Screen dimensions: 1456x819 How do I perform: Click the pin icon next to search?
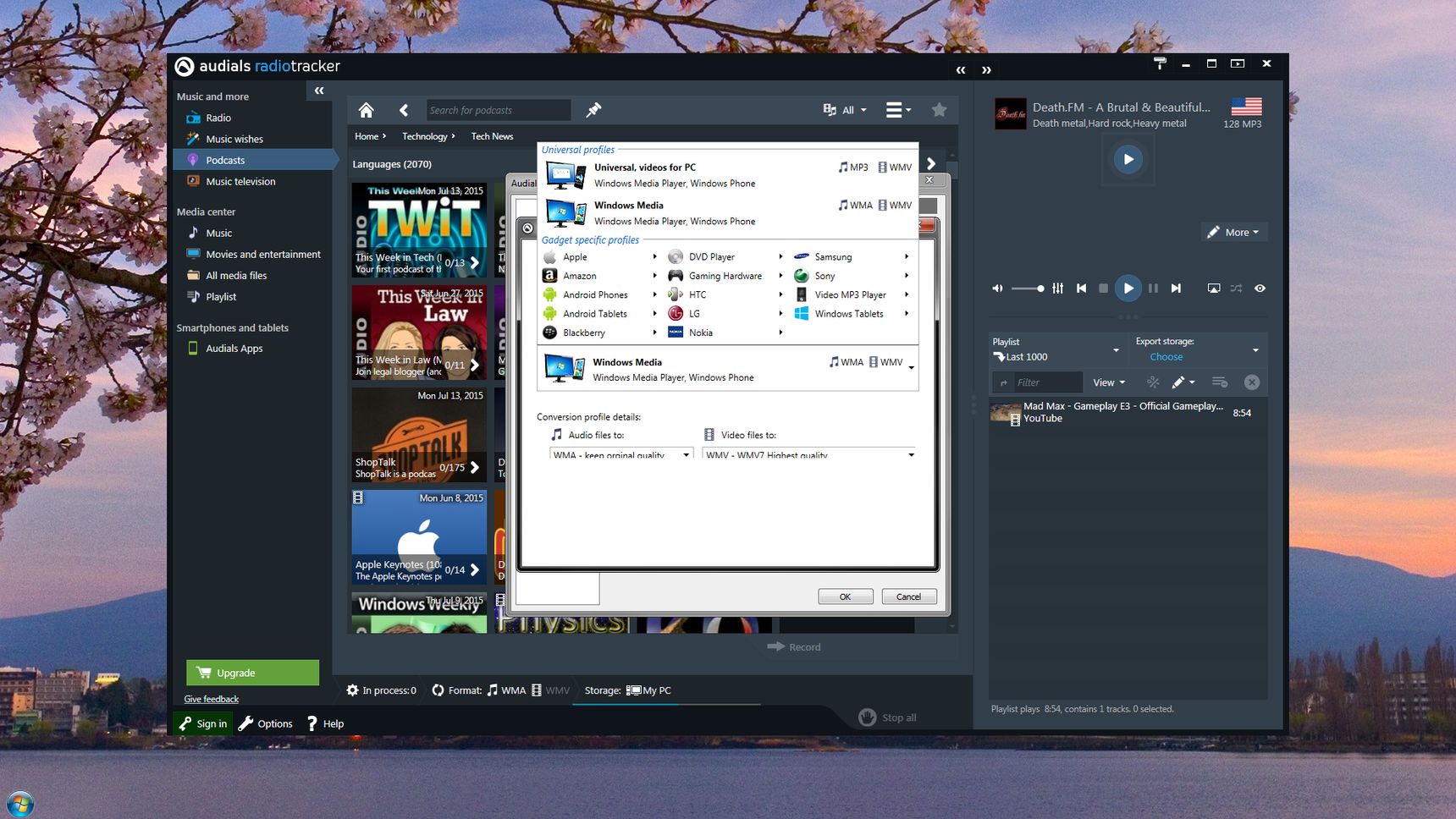click(x=593, y=110)
